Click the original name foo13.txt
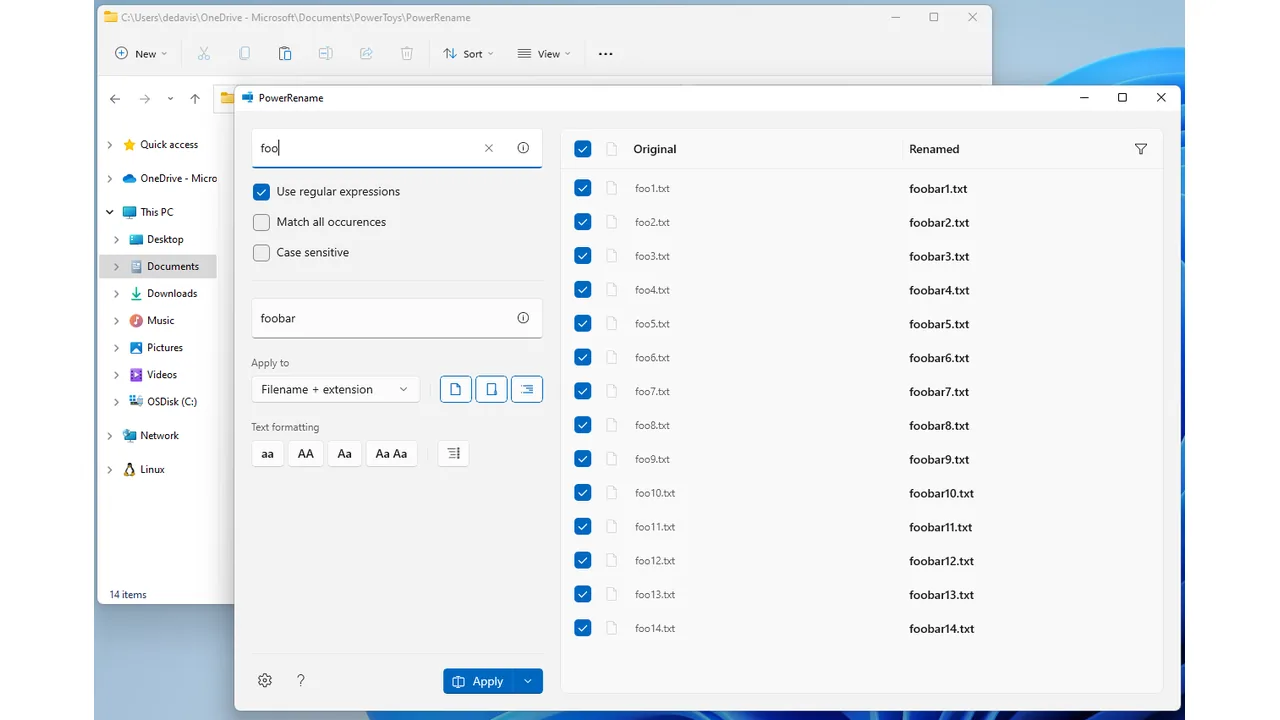Viewport: 1280px width, 720px height. pyautogui.click(x=655, y=595)
